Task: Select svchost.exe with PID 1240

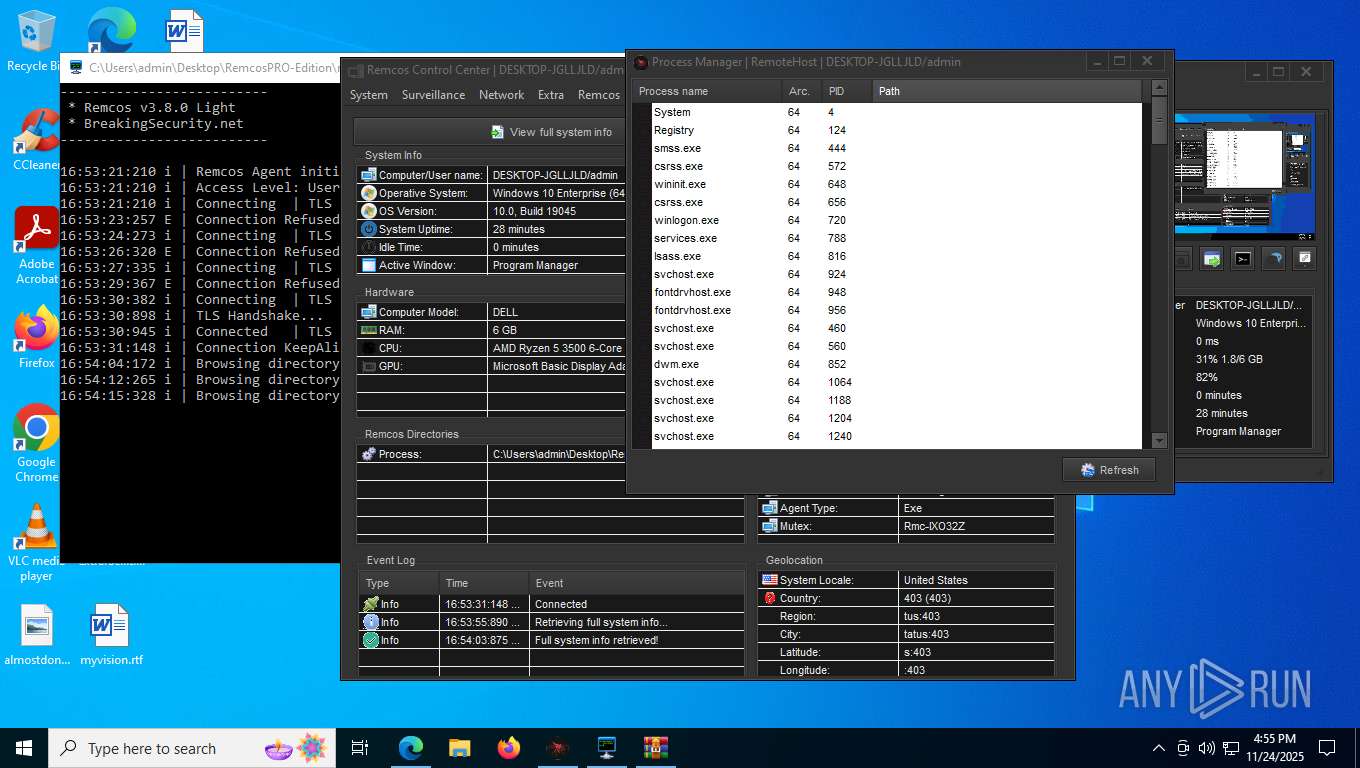Action: 896,436
